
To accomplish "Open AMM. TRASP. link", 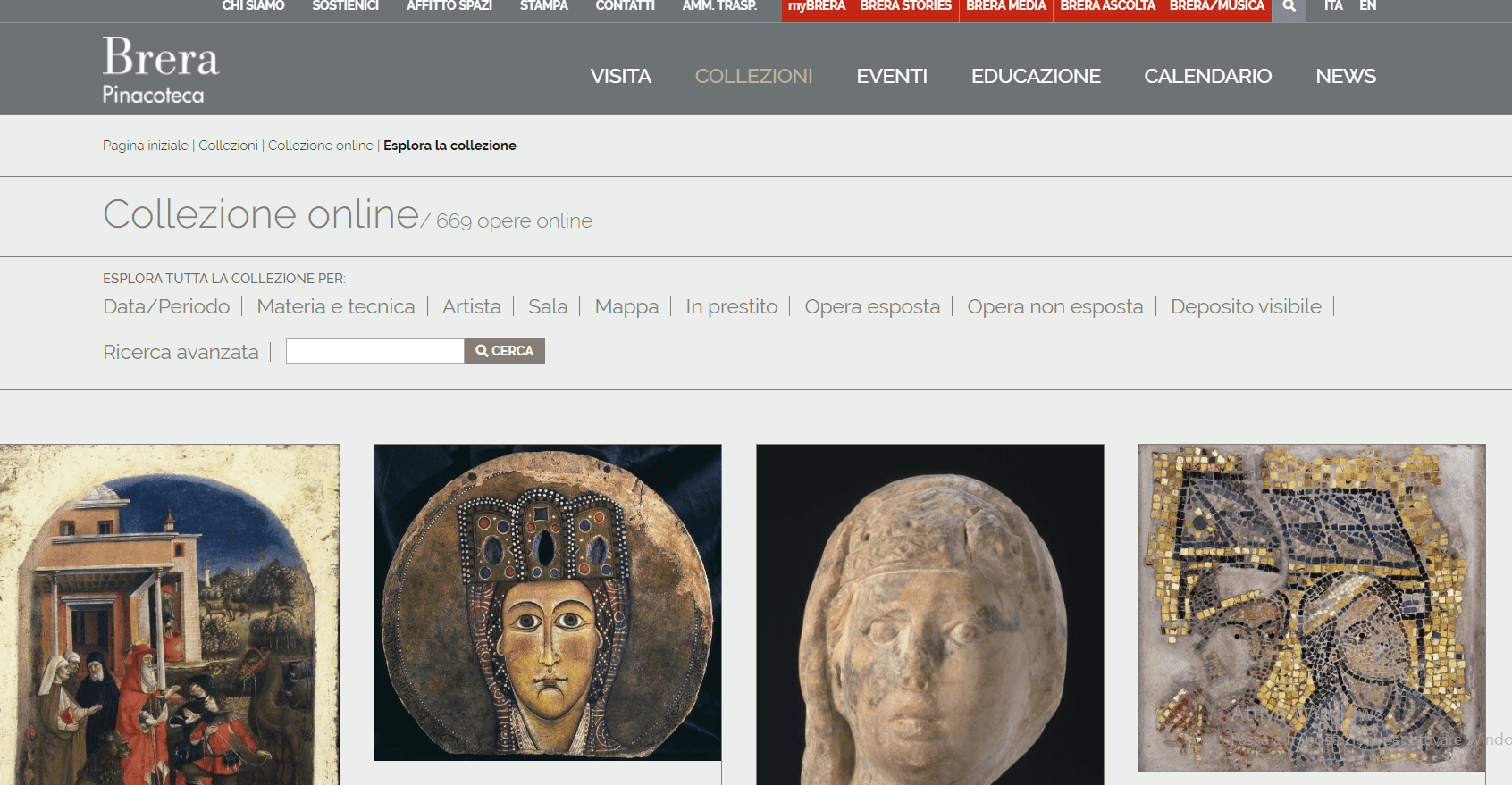I will tap(720, 6).
